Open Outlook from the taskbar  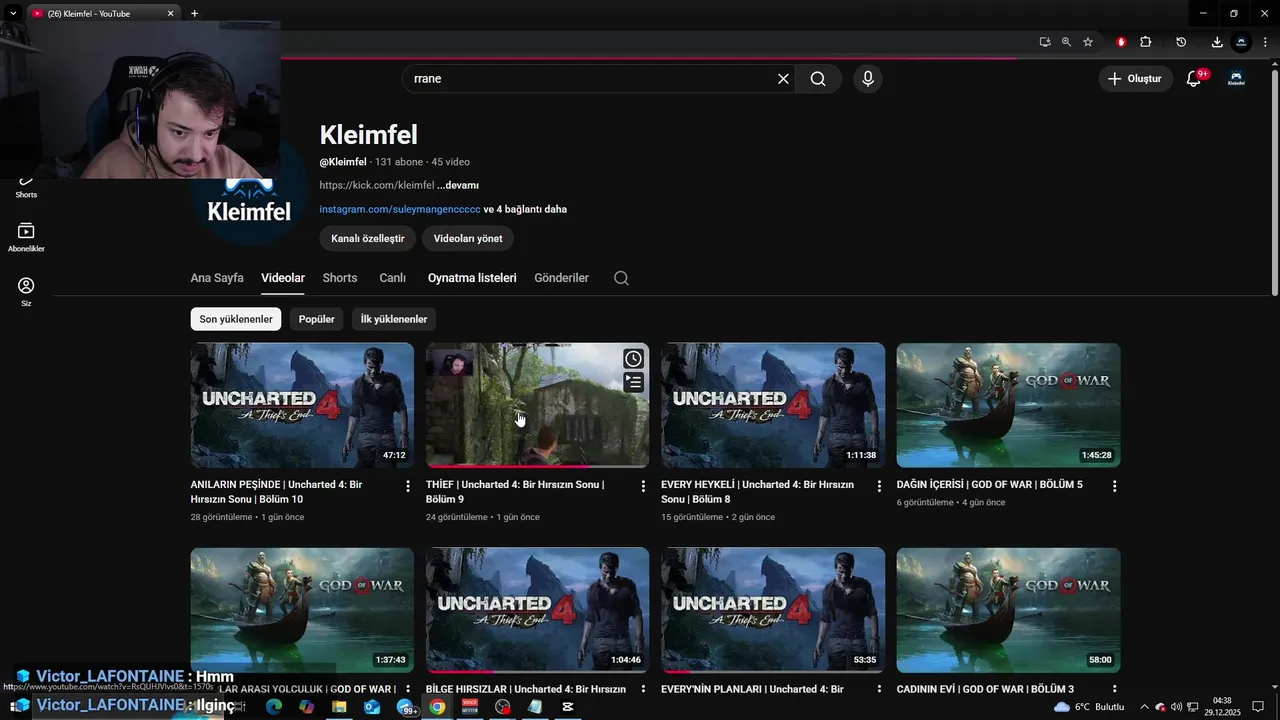pos(372,706)
